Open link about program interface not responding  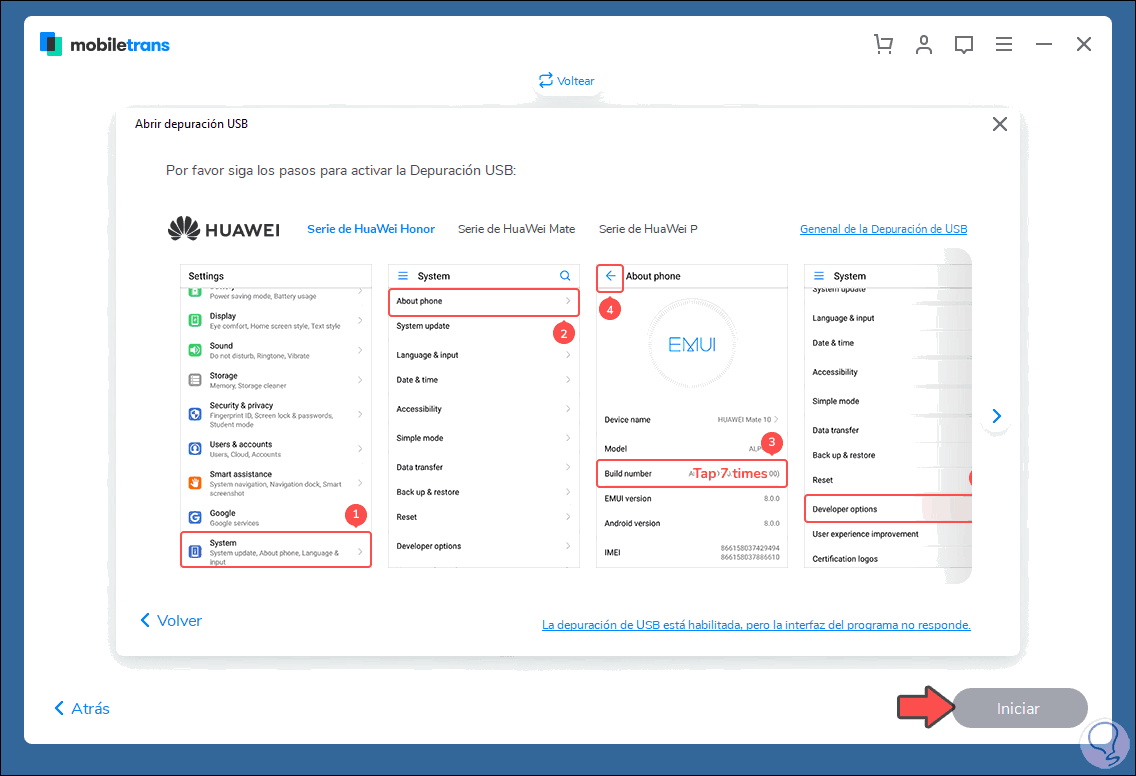[756, 625]
